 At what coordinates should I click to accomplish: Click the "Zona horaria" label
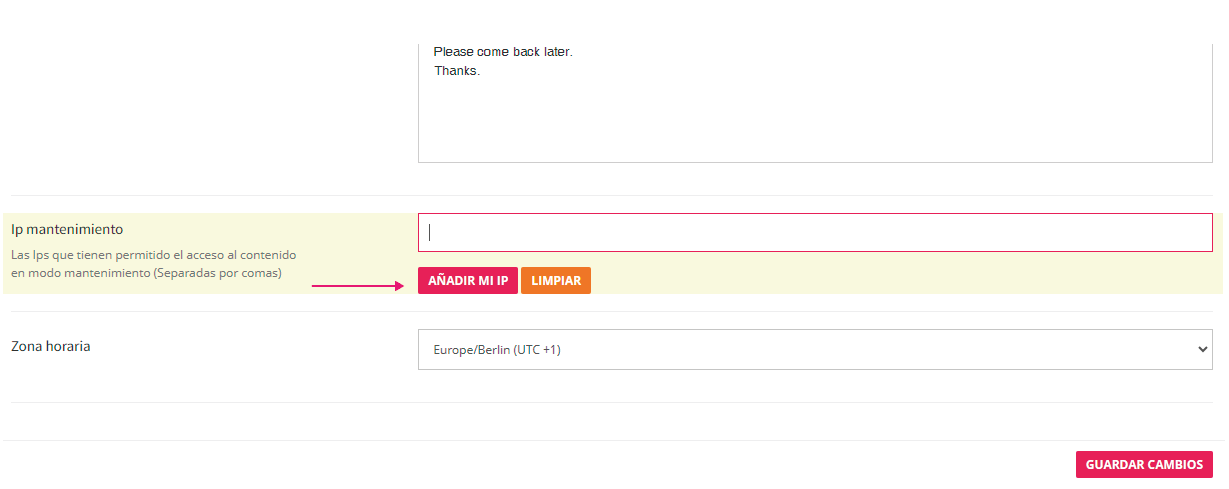(51, 346)
